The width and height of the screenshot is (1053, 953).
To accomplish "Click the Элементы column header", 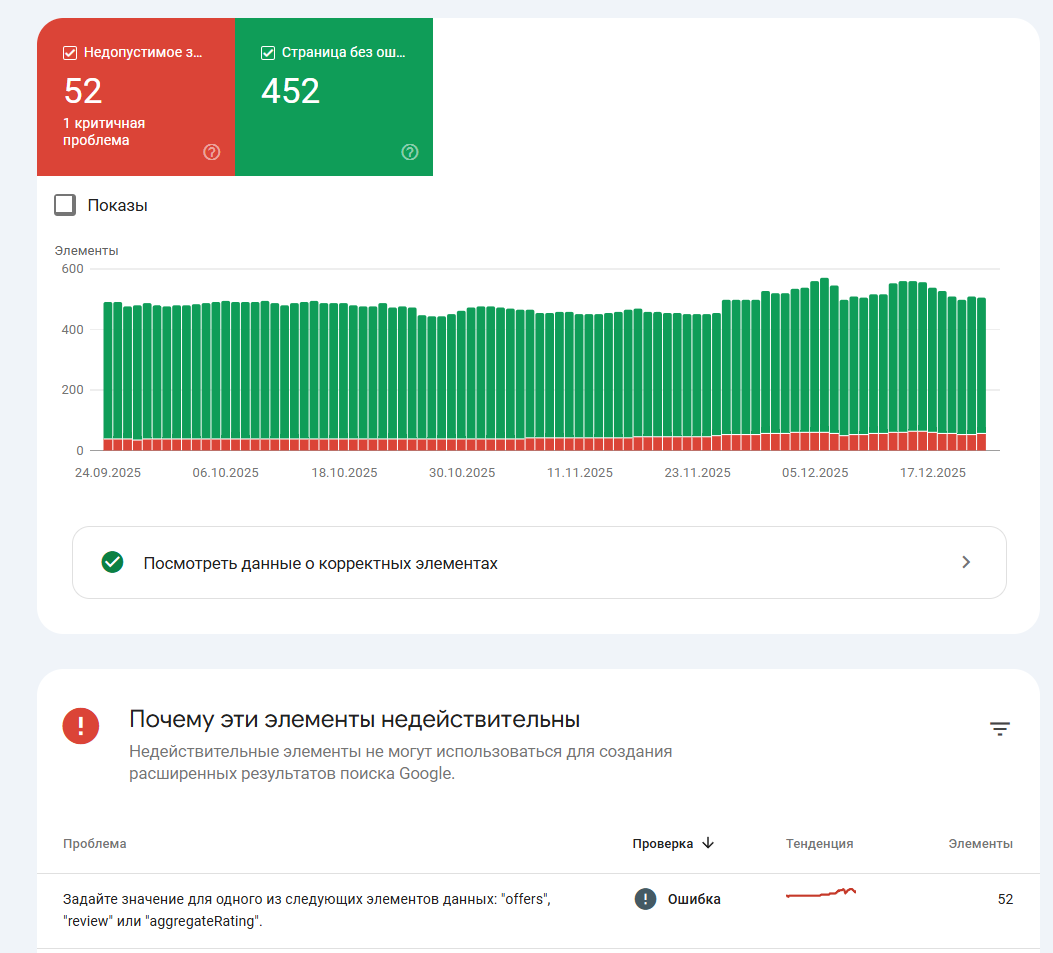I will (980, 844).
